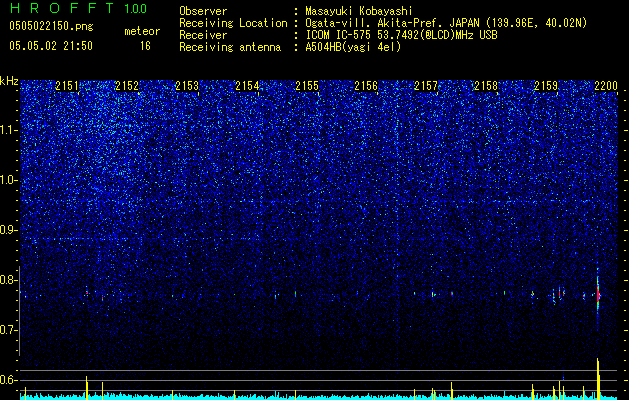This screenshot has width=629, height=400.
Task: Click the Receiving Location label
Action: tap(233, 23)
